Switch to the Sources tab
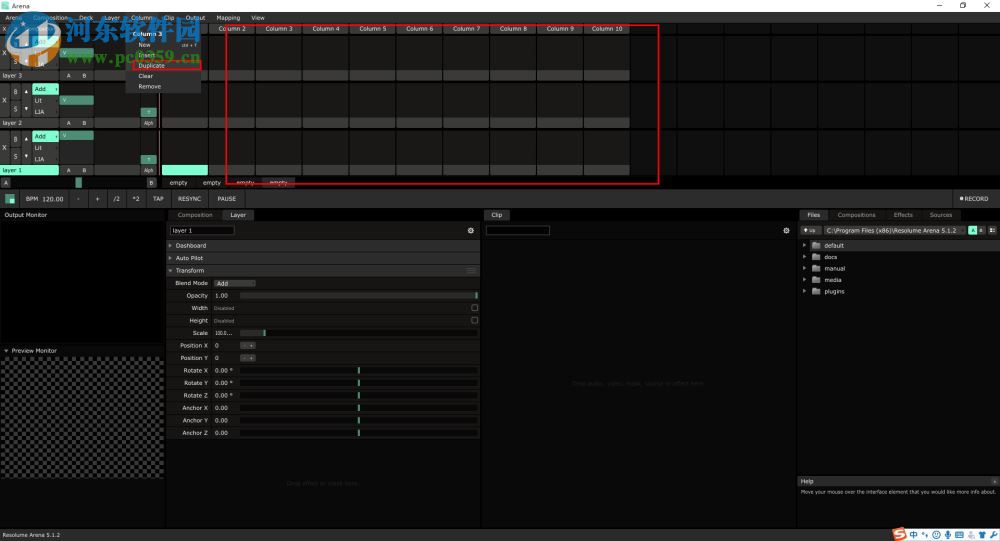 (x=941, y=215)
